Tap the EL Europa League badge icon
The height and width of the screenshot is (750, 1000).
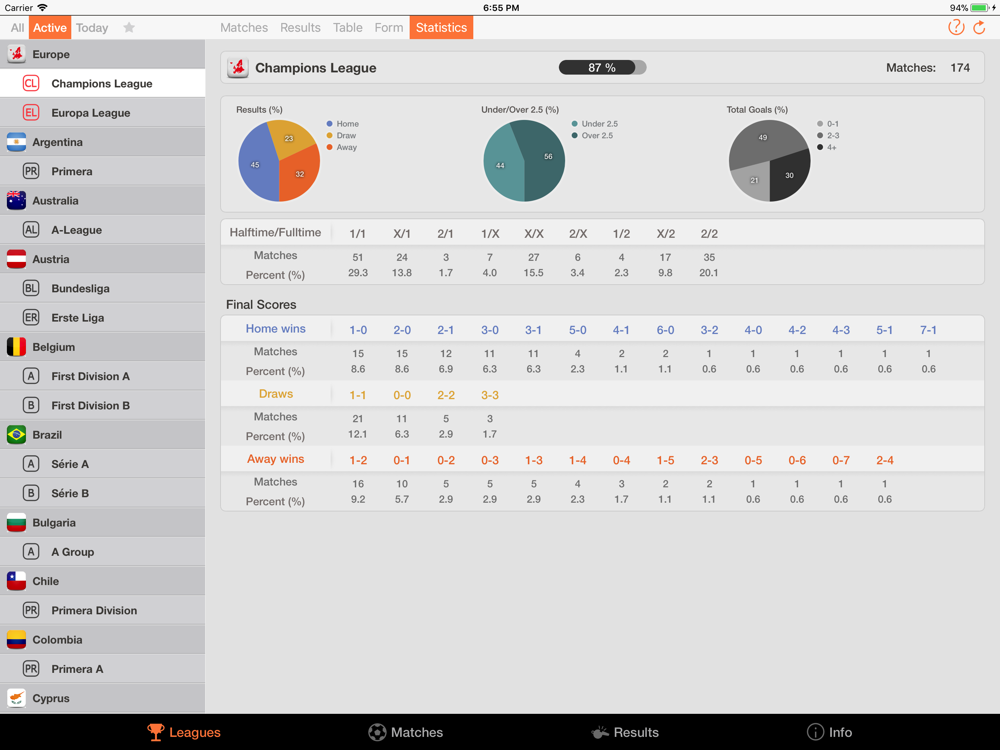point(31,113)
